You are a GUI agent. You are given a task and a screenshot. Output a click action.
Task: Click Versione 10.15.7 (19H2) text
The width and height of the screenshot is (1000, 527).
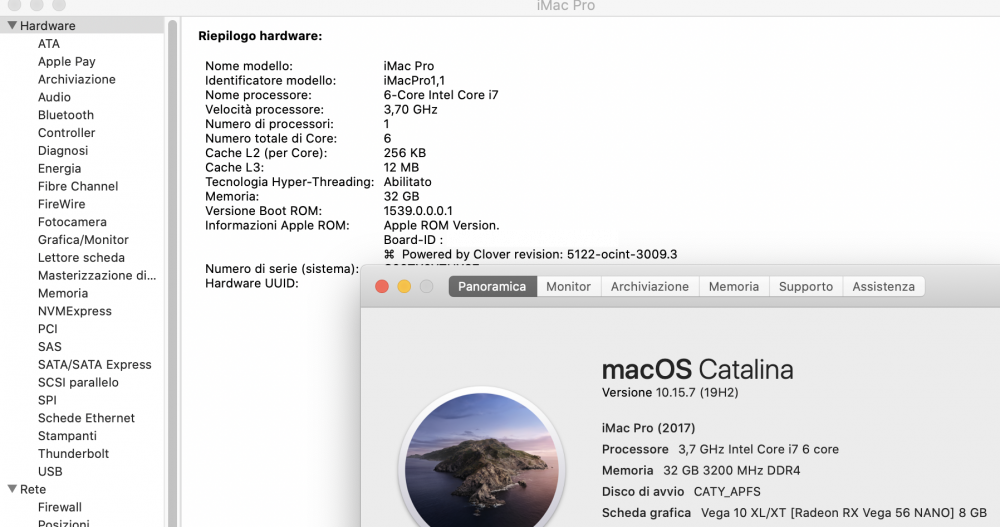670,392
